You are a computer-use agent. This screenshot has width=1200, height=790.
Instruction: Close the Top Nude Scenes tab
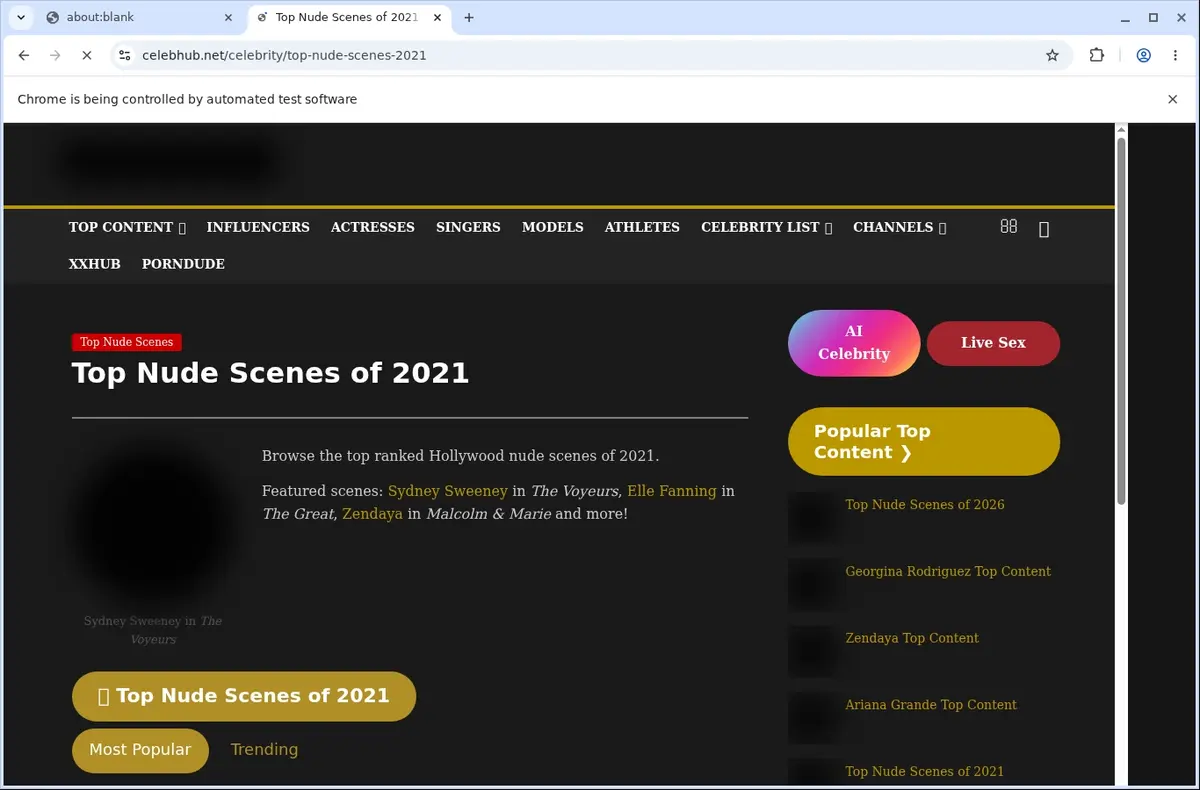[x=436, y=17]
